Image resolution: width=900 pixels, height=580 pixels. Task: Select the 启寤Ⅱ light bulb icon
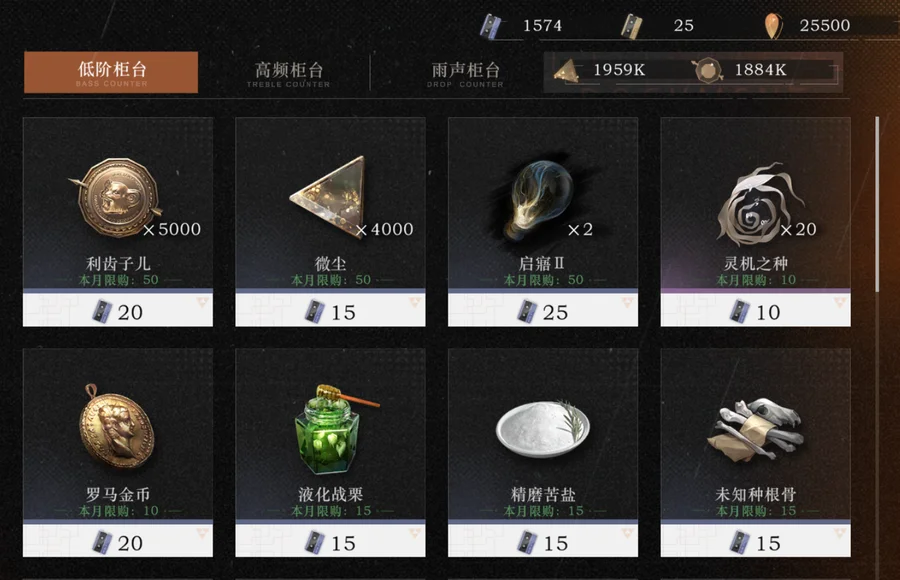[x=538, y=198]
